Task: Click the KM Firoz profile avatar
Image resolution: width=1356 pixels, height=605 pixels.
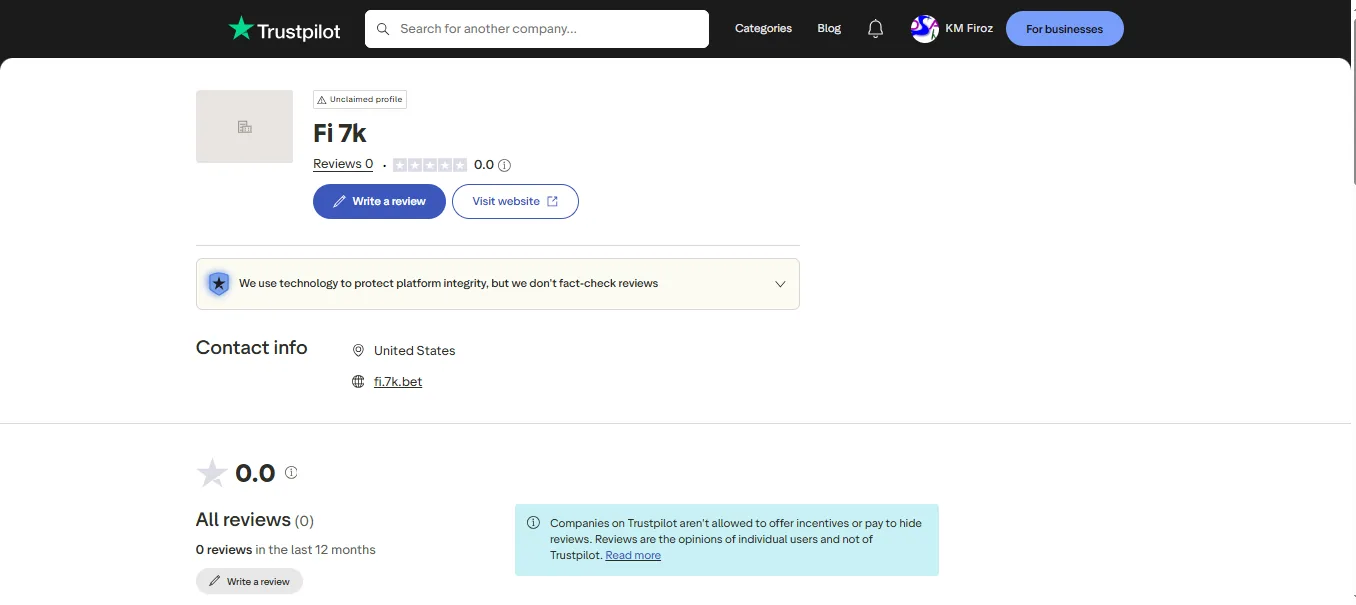Action: 924,29
